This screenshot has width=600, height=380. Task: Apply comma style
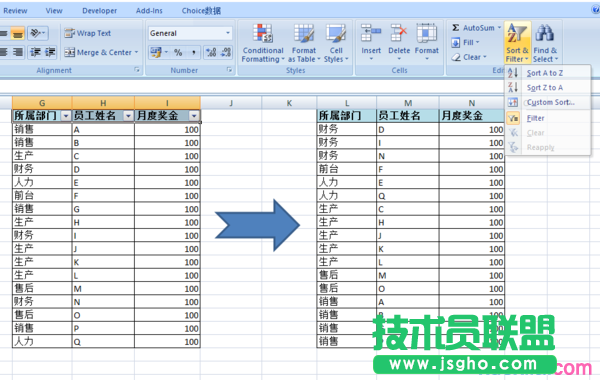click(x=194, y=52)
